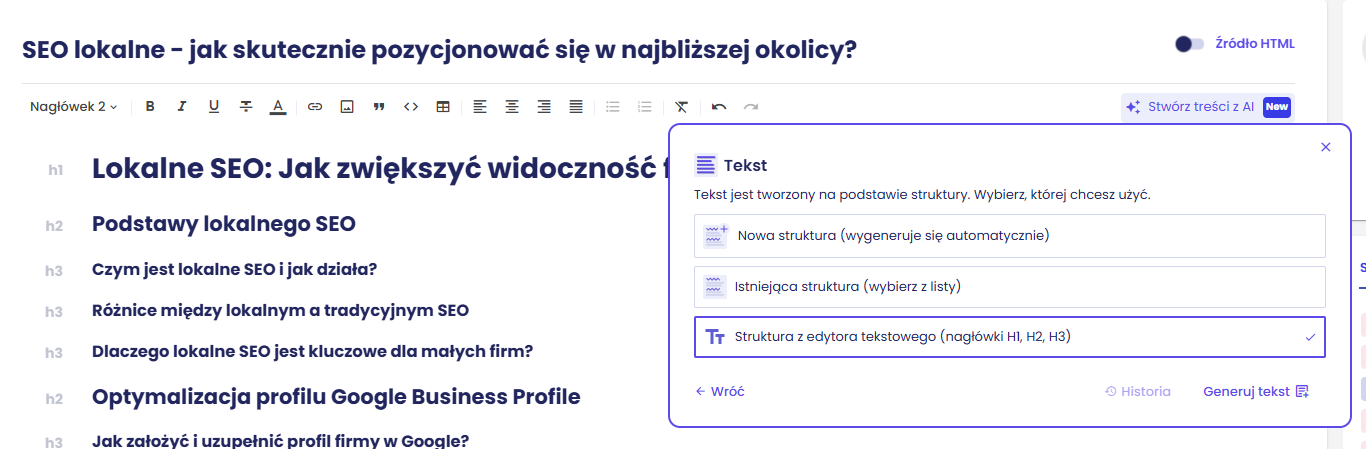
Task: Toggle the Źródło HTML switch
Action: 1189,44
